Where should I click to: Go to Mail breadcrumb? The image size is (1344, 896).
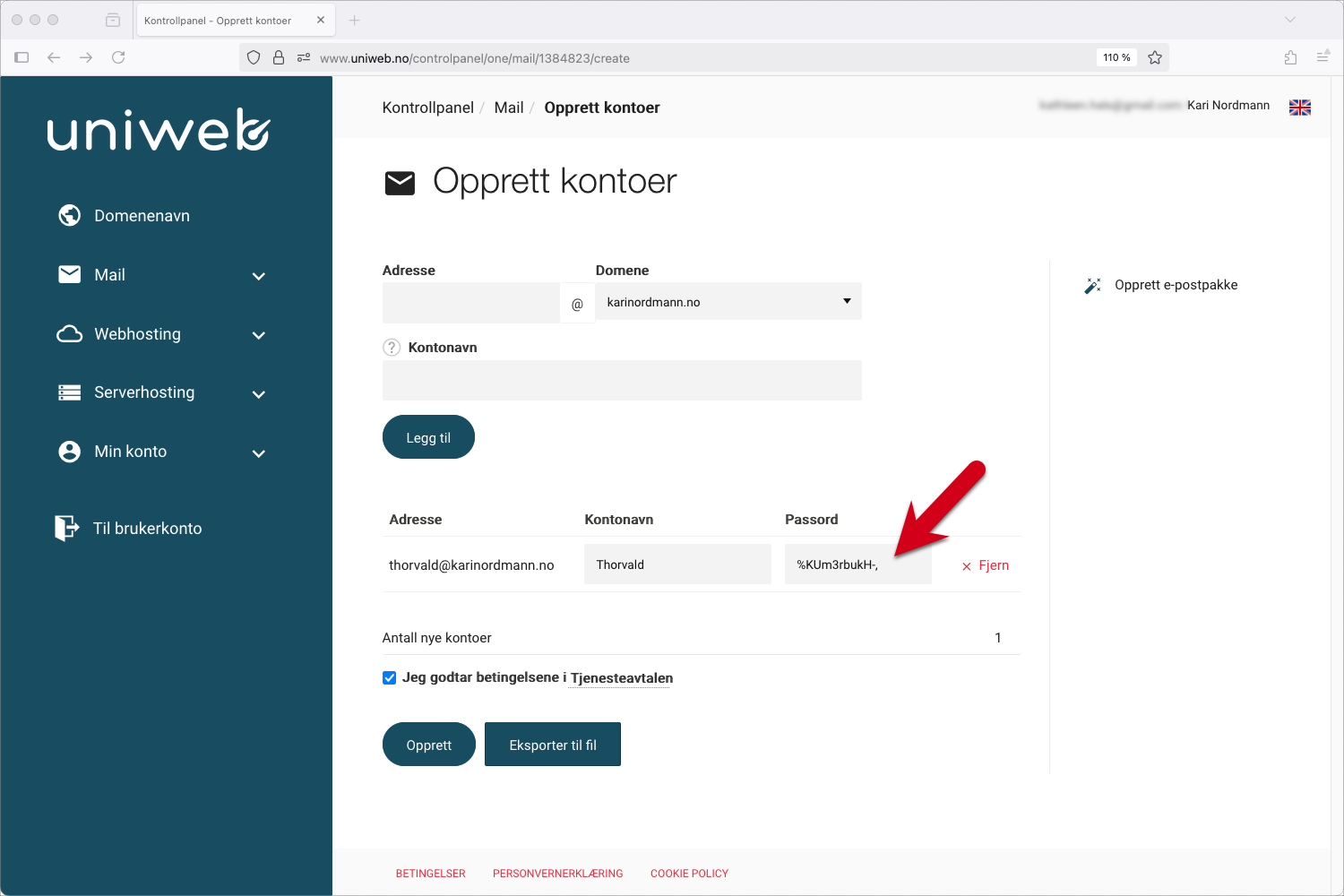click(509, 108)
